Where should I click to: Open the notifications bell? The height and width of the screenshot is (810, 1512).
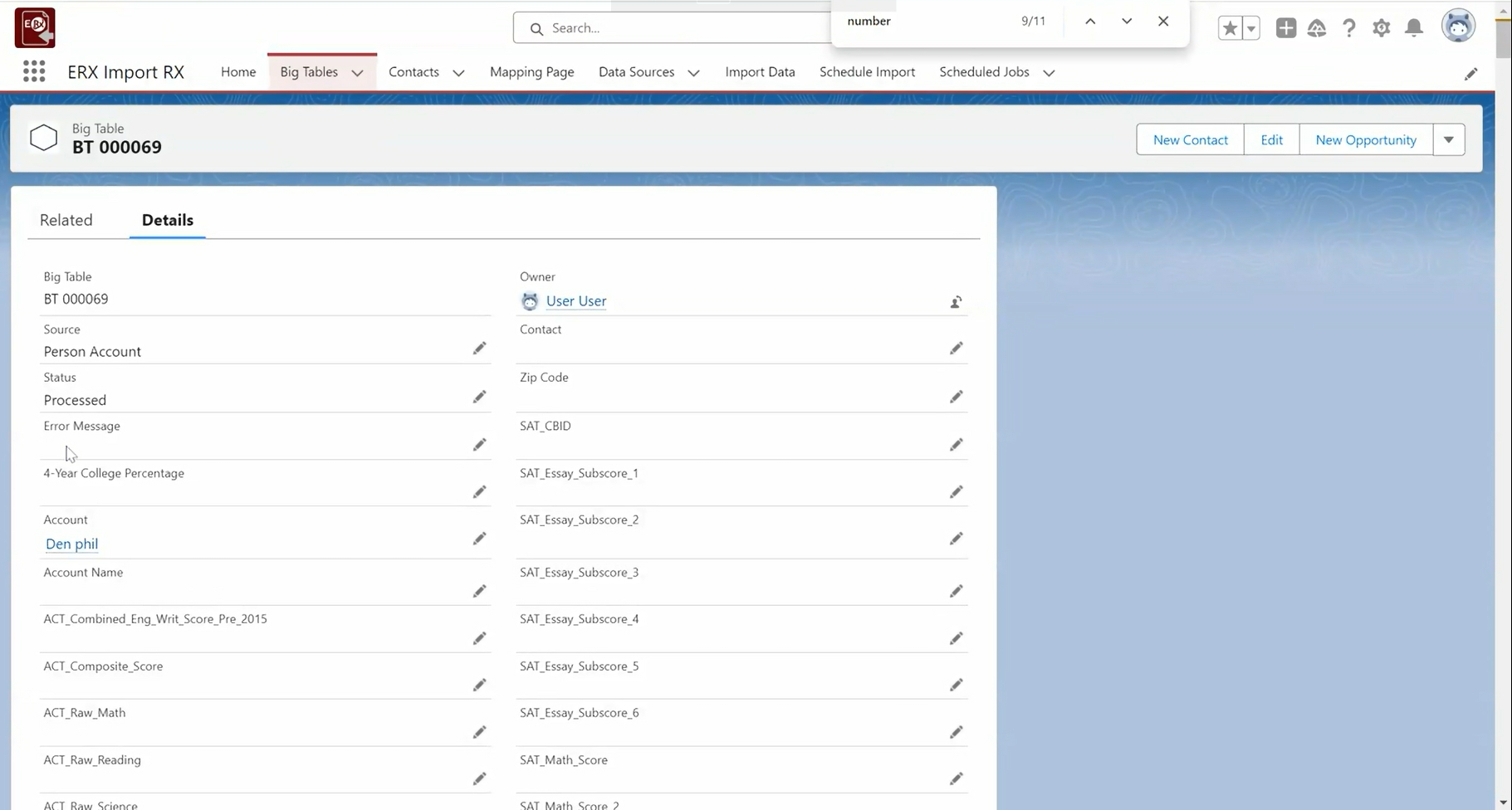(1413, 28)
